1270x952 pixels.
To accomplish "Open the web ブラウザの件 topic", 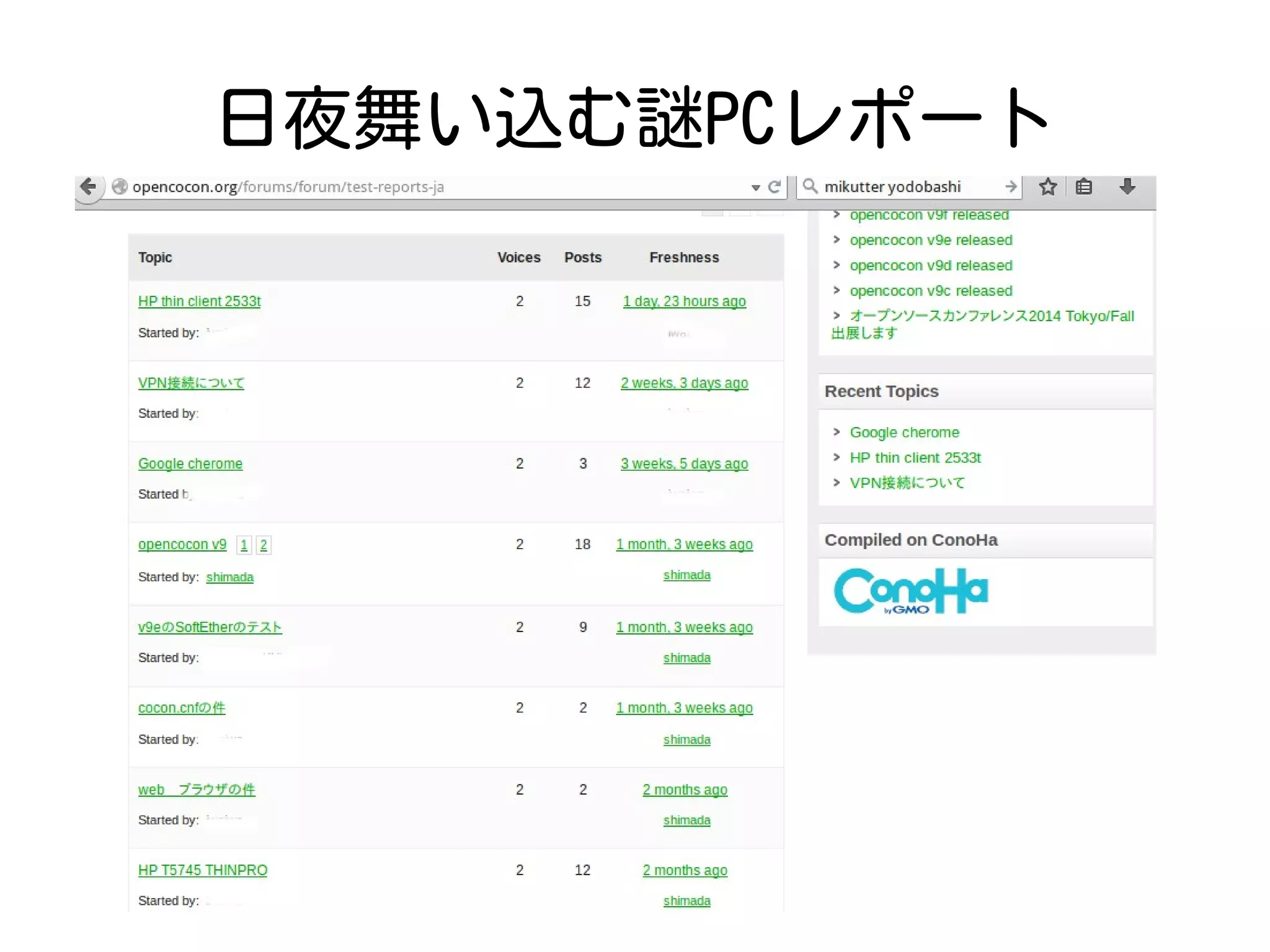I will [197, 790].
